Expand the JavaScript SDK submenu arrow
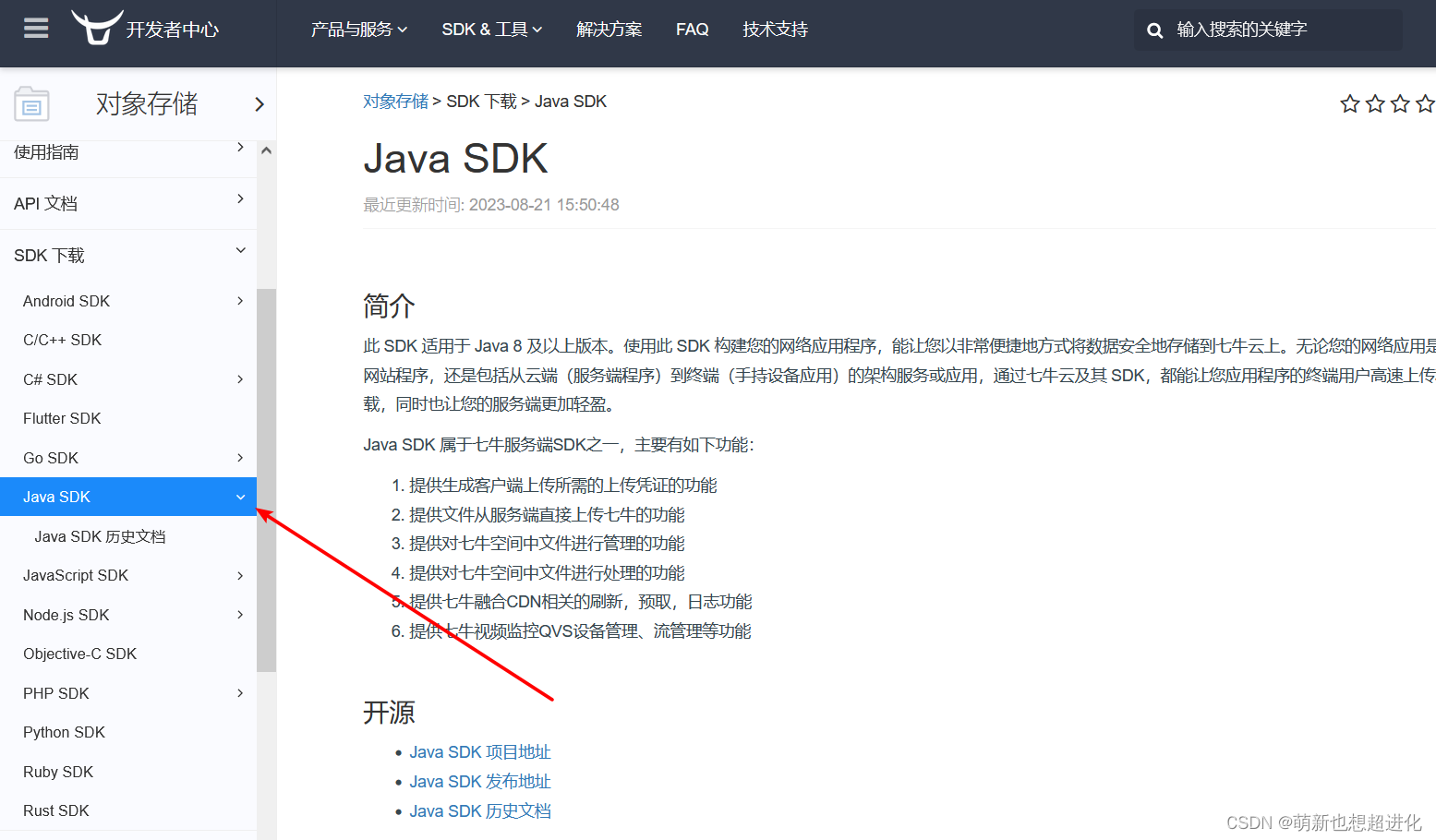 (x=240, y=576)
